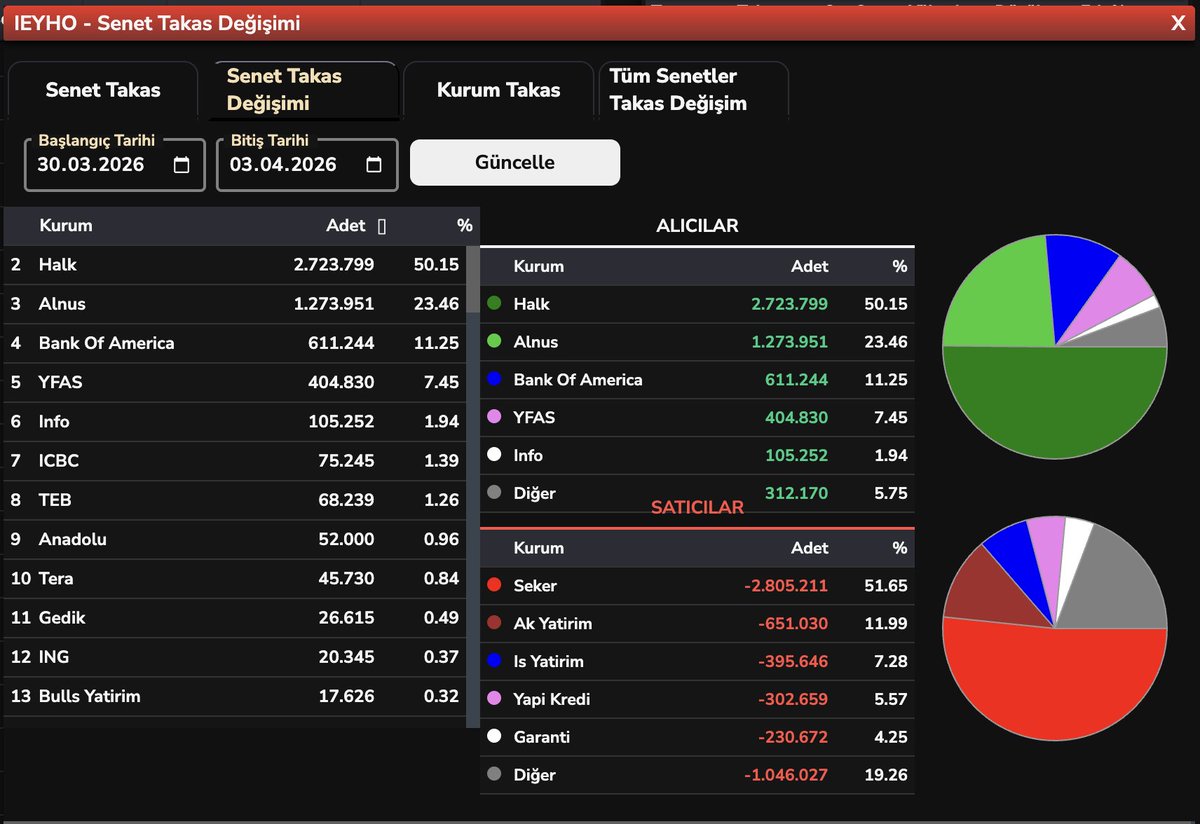The image size is (1200, 824).
Task: Click the dark green slice of Alıcılar pie
Action: click(x=1055, y=405)
